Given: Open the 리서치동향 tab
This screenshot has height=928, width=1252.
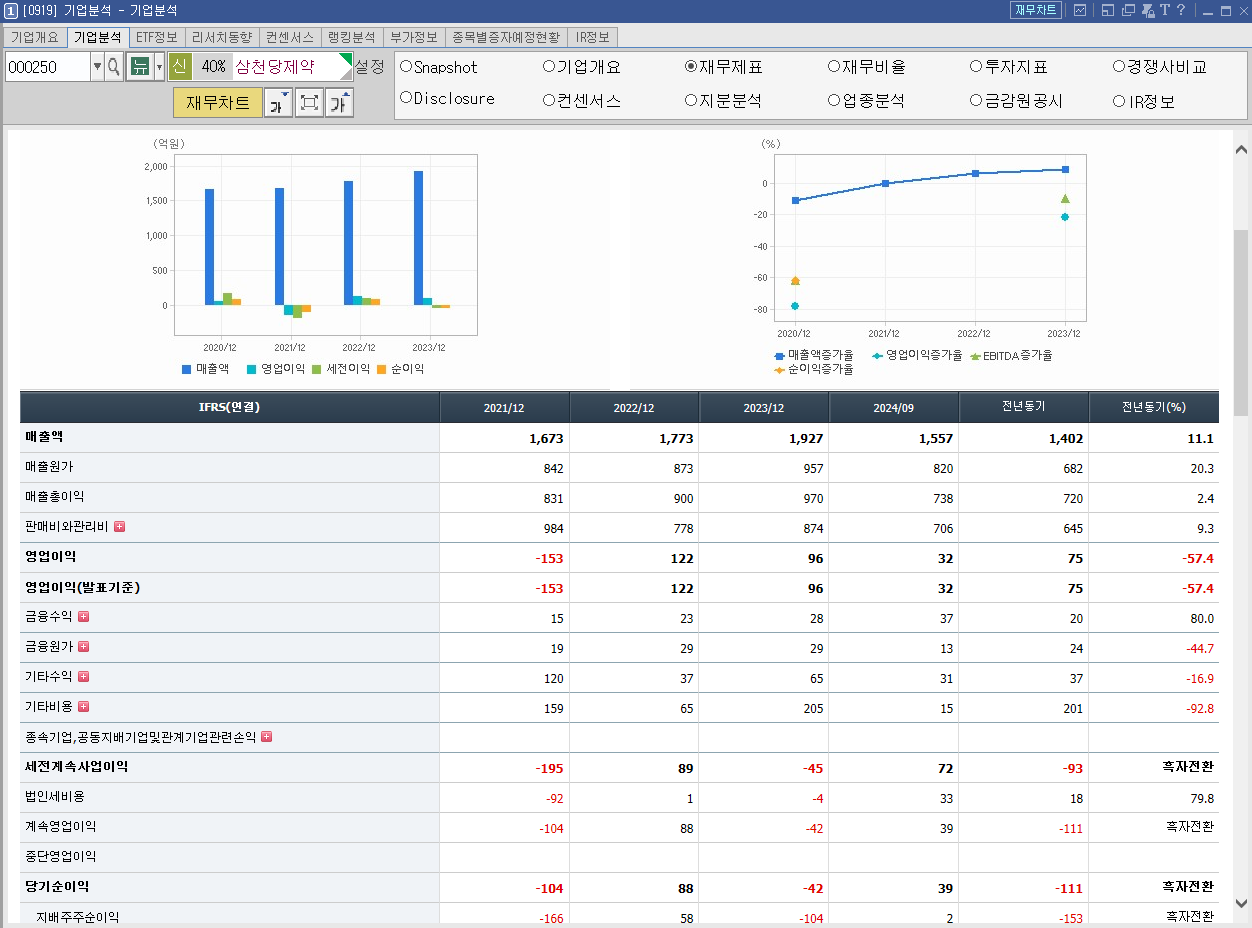Looking at the screenshot, I should 222,37.
